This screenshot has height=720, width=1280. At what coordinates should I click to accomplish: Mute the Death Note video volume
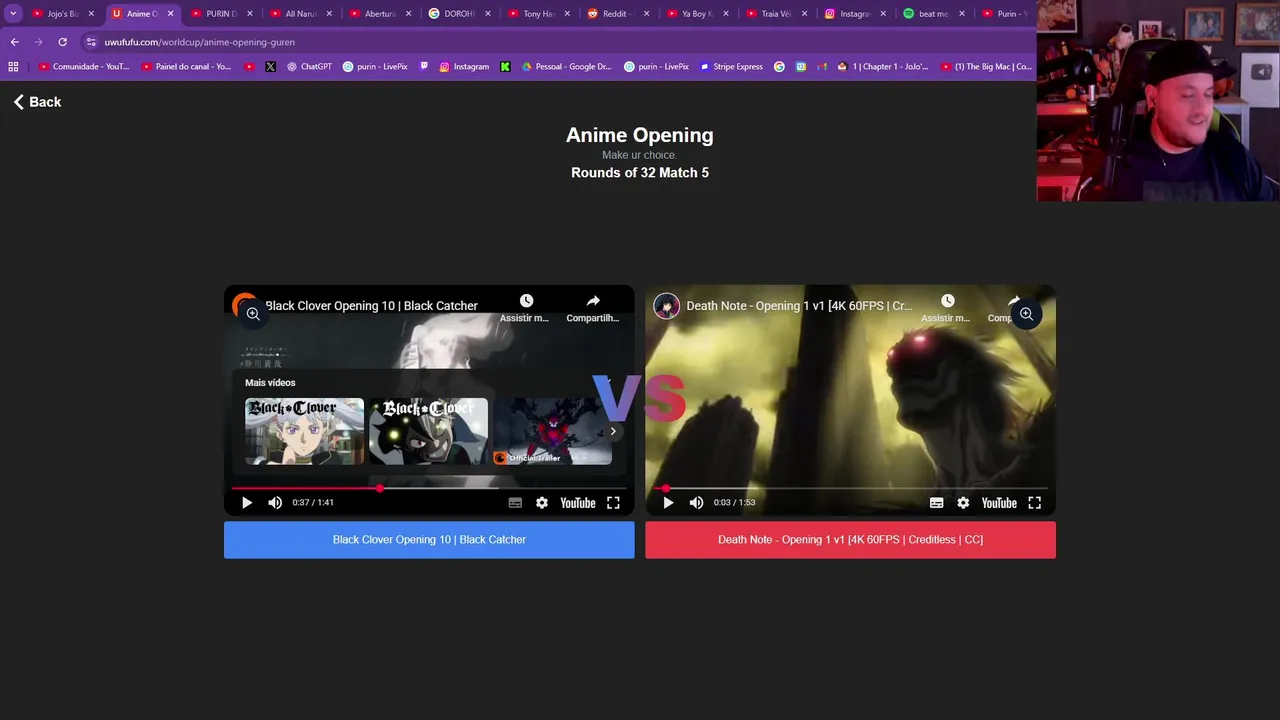click(696, 503)
